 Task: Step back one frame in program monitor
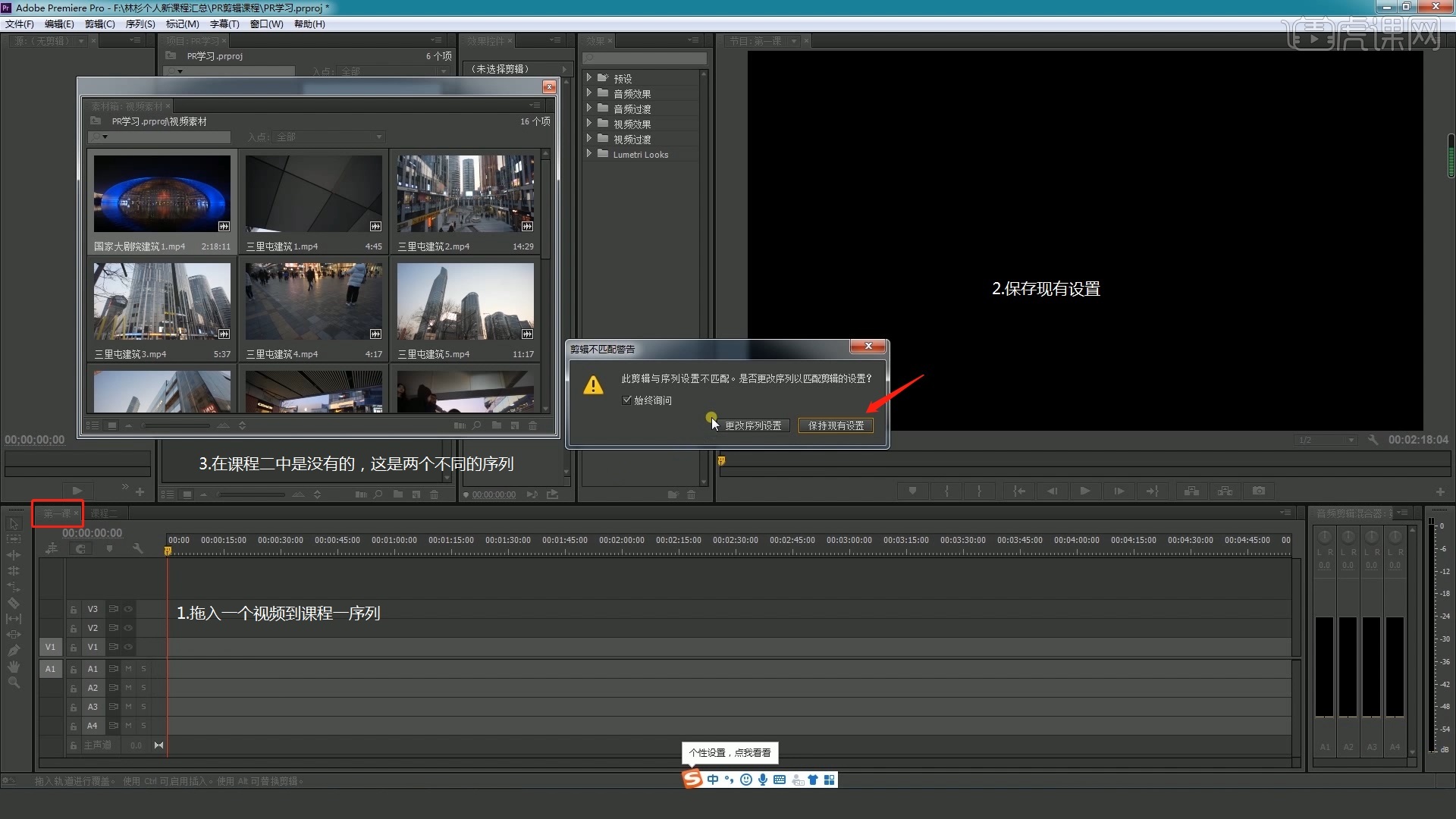point(1052,491)
